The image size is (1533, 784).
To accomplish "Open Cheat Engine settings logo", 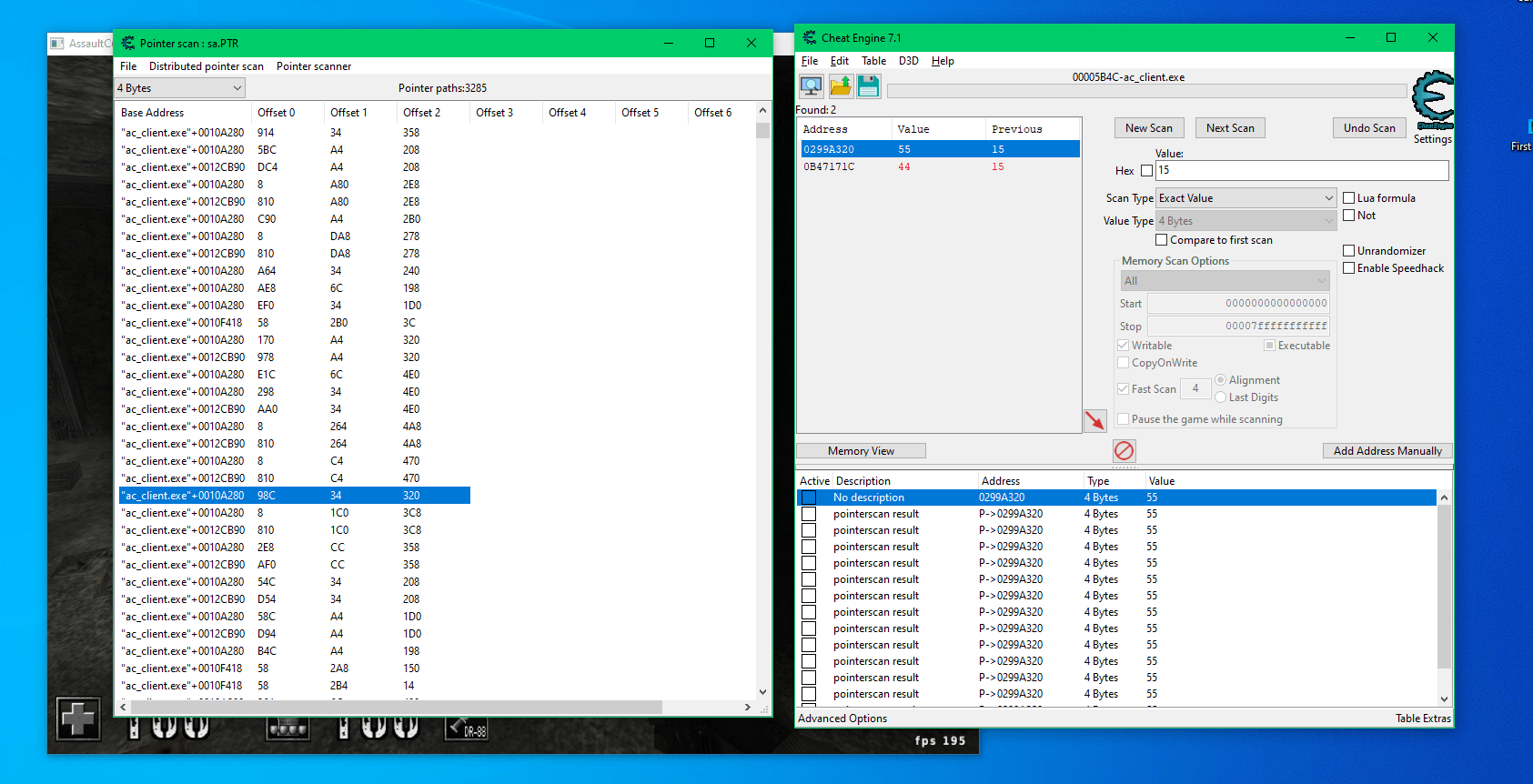I will coord(1433,100).
